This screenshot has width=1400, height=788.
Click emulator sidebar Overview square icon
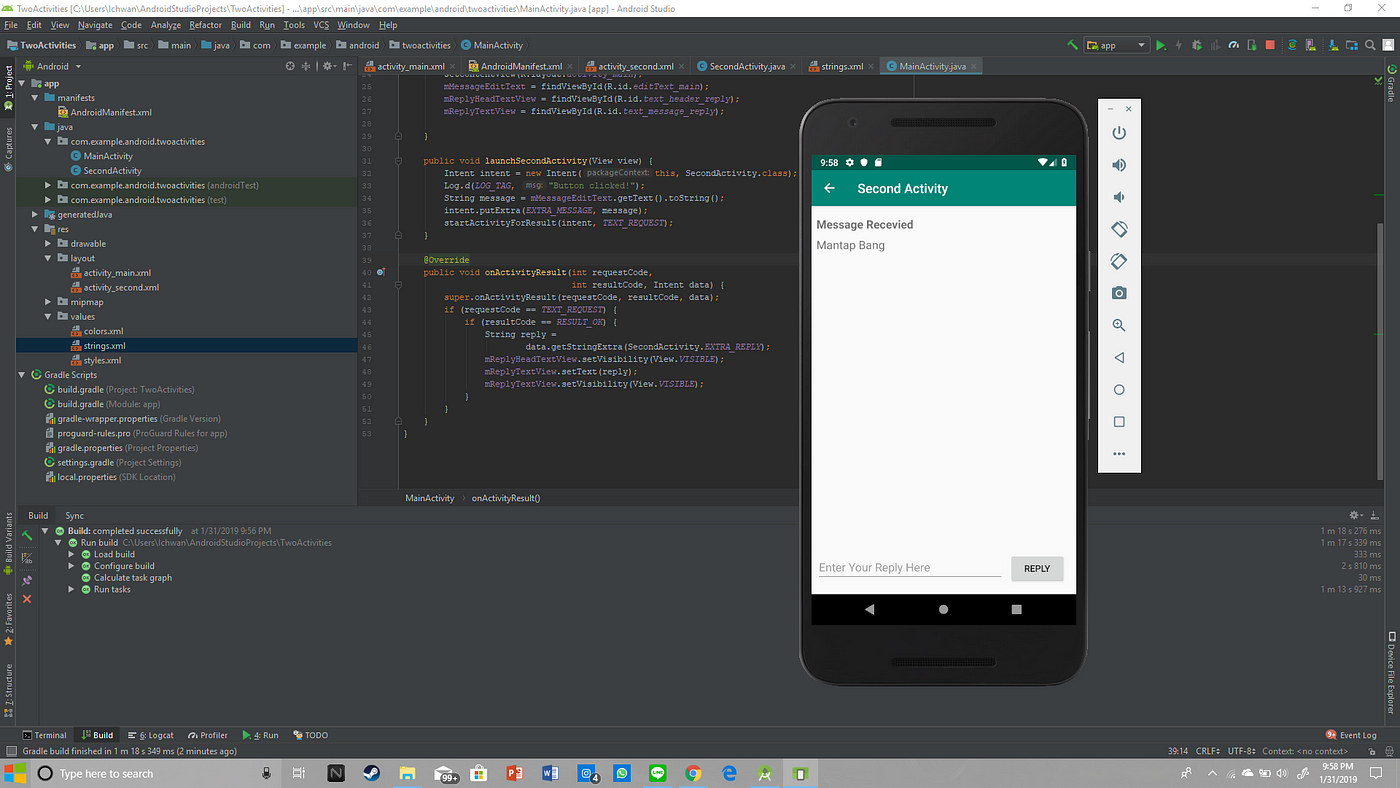pos(1119,422)
